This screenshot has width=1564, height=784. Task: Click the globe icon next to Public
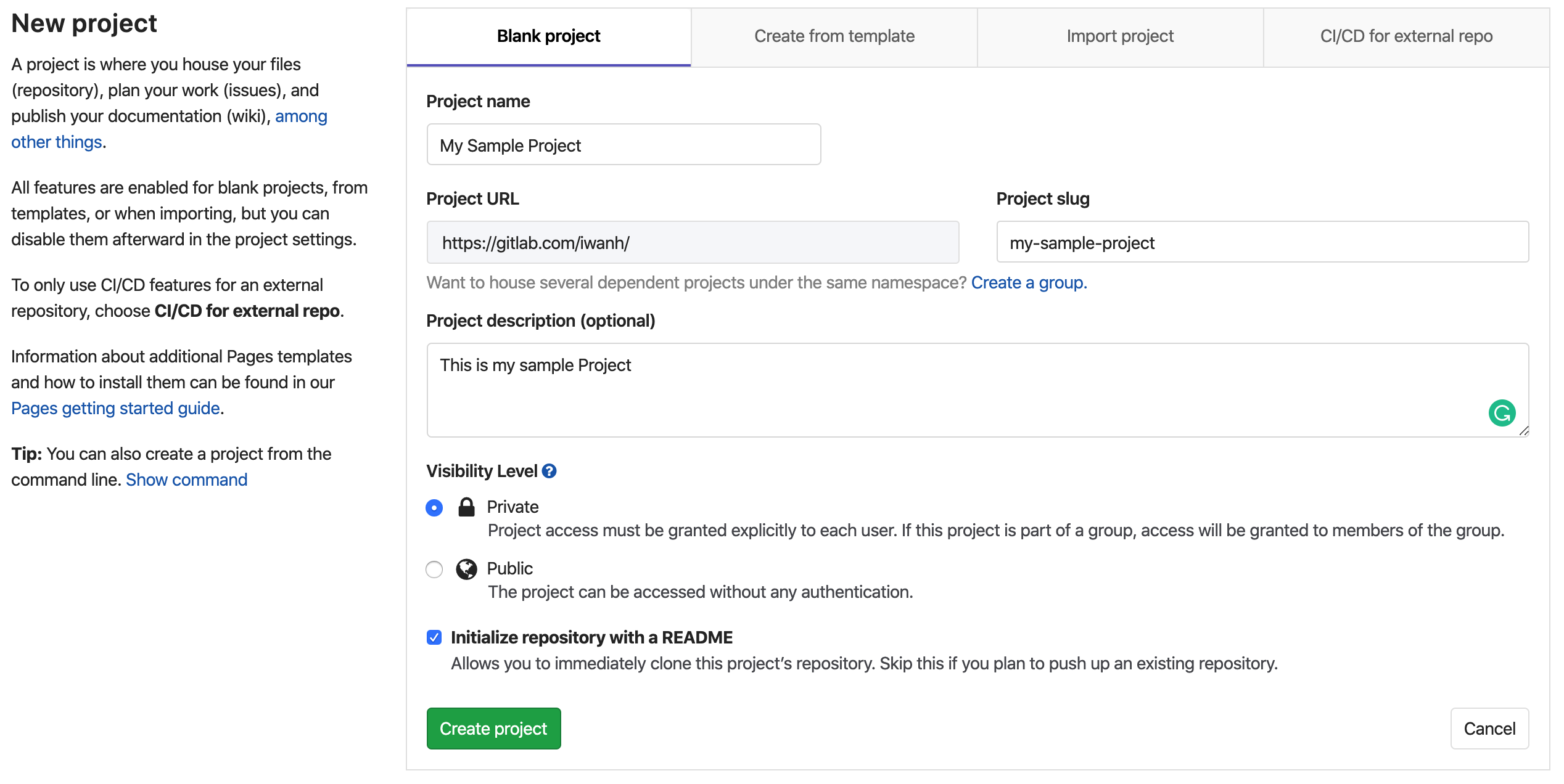coord(466,569)
